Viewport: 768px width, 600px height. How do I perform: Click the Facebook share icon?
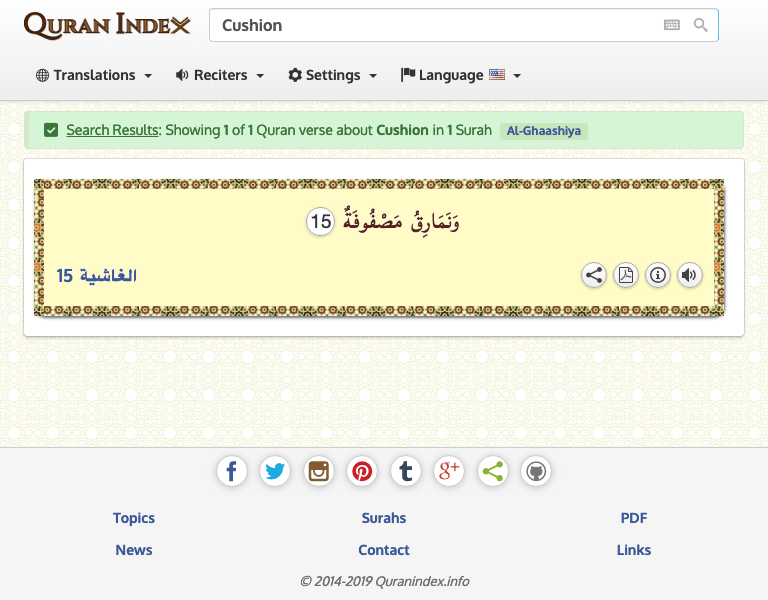click(232, 471)
